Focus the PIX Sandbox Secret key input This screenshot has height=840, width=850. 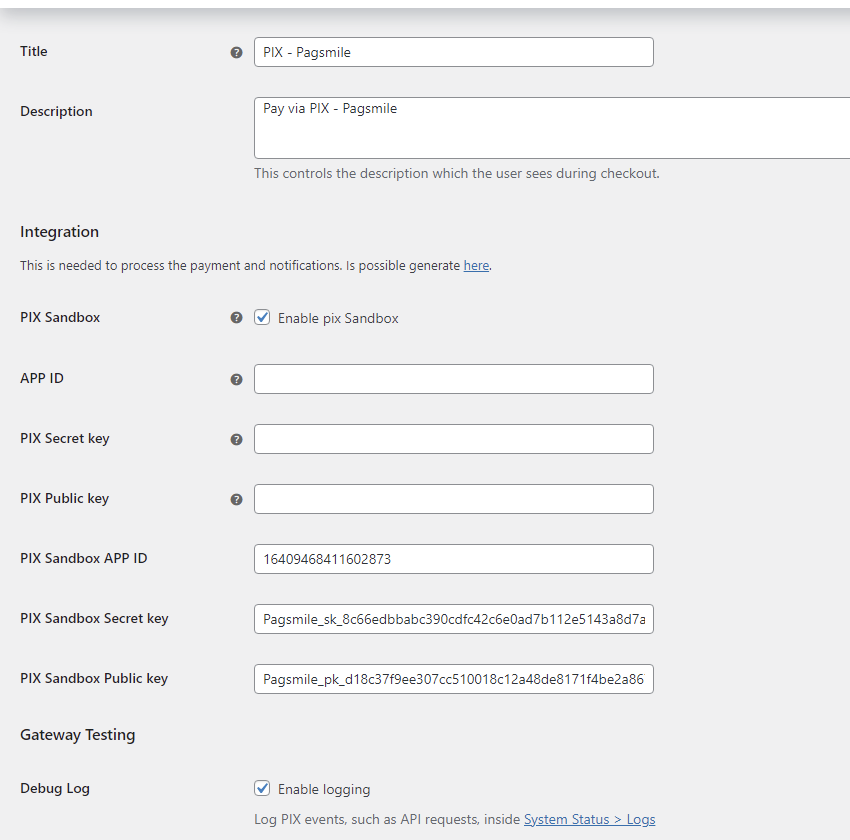click(453, 619)
